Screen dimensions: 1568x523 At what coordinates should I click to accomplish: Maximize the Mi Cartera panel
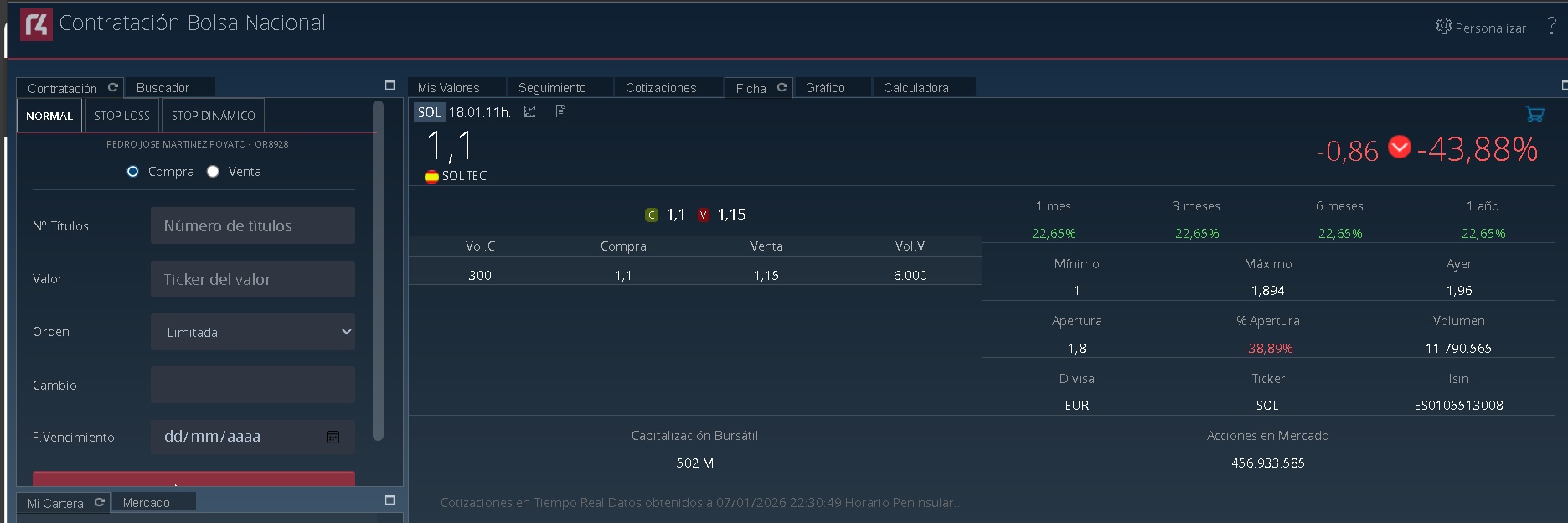pyautogui.click(x=389, y=500)
